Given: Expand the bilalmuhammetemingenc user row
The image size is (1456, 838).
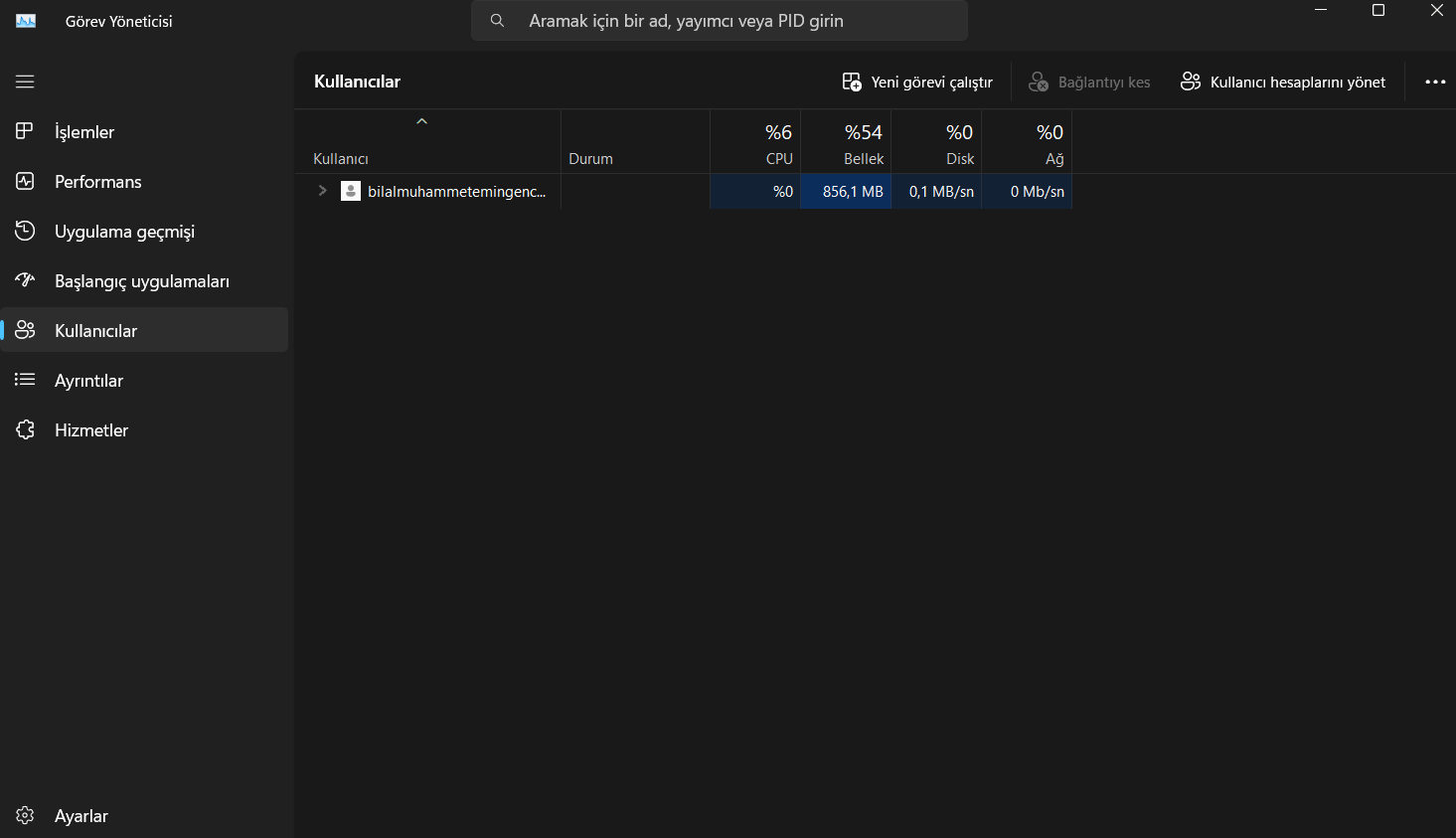Looking at the screenshot, I should tap(322, 191).
